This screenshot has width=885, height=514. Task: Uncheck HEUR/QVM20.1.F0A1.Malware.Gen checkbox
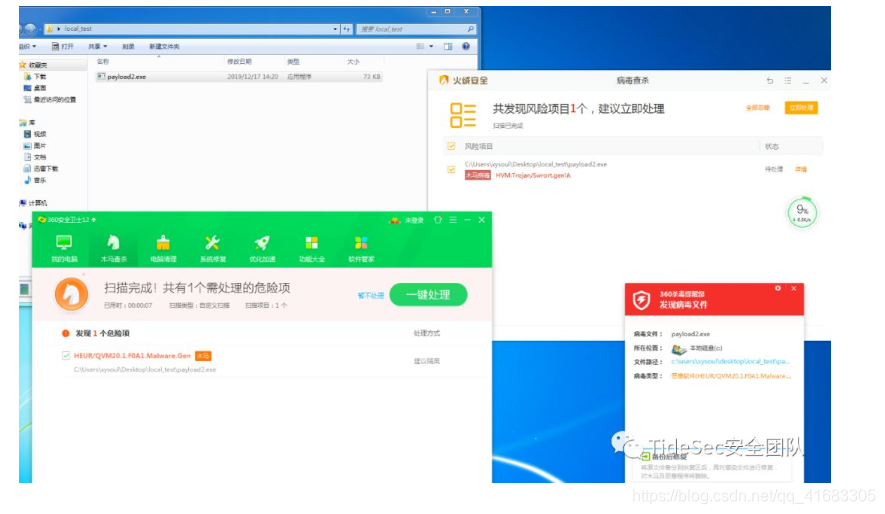tap(66, 355)
